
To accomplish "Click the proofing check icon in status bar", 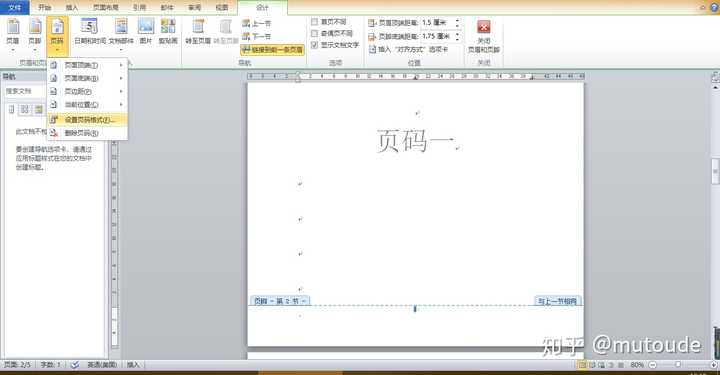I will pos(74,364).
